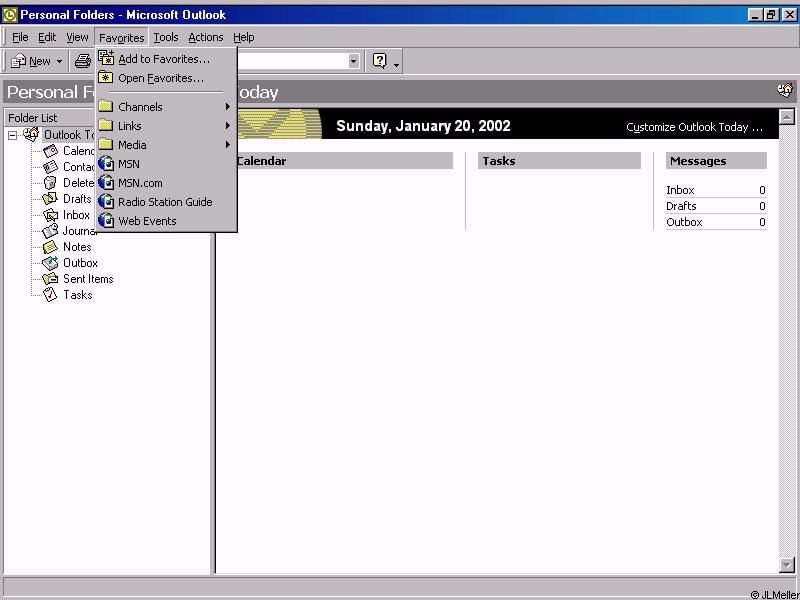Open the Tools menu

point(166,37)
